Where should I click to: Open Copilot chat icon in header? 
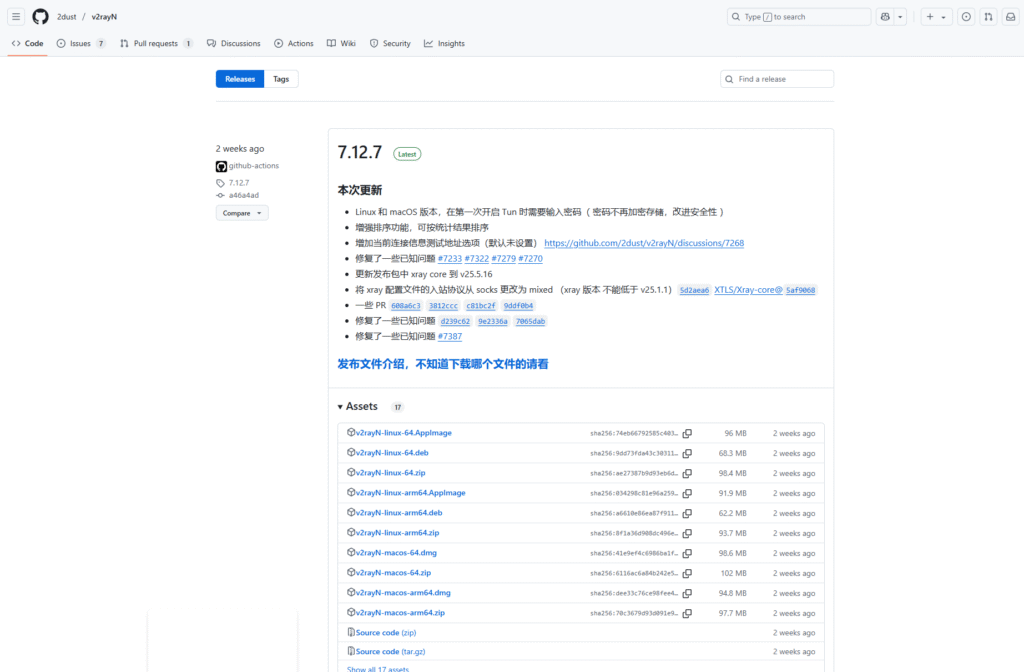click(885, 17)
